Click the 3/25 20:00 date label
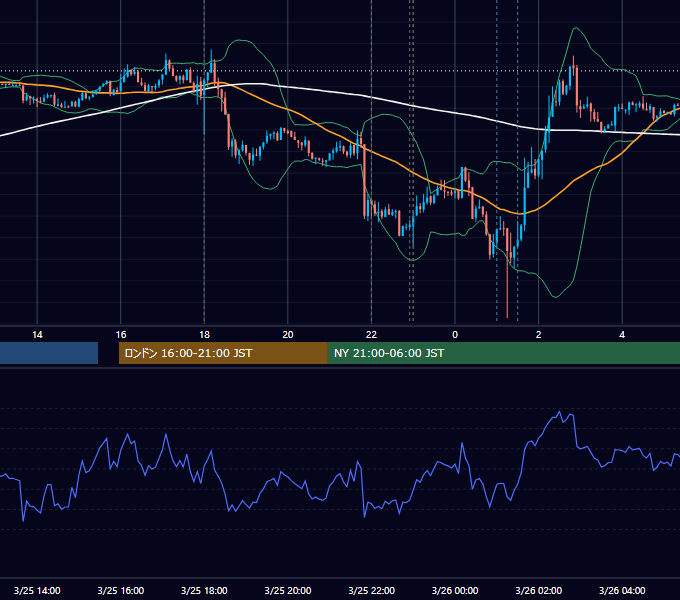The width and height of the screenshot is (680, 600). (x=288, y=590)
